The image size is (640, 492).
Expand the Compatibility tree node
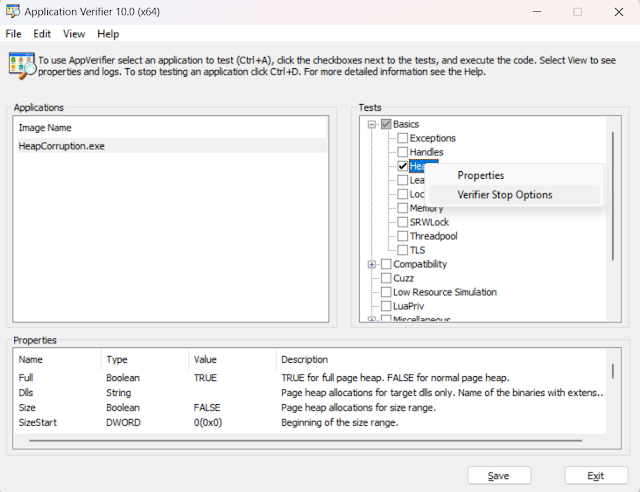(x=371, y=264)
